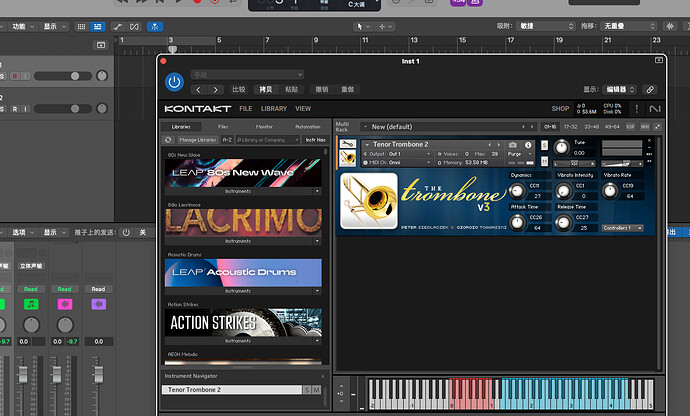Image resolution: width=690 pixels, height=416 pixels.
Task: Click the camera snapshot icon
Action: 513,145
